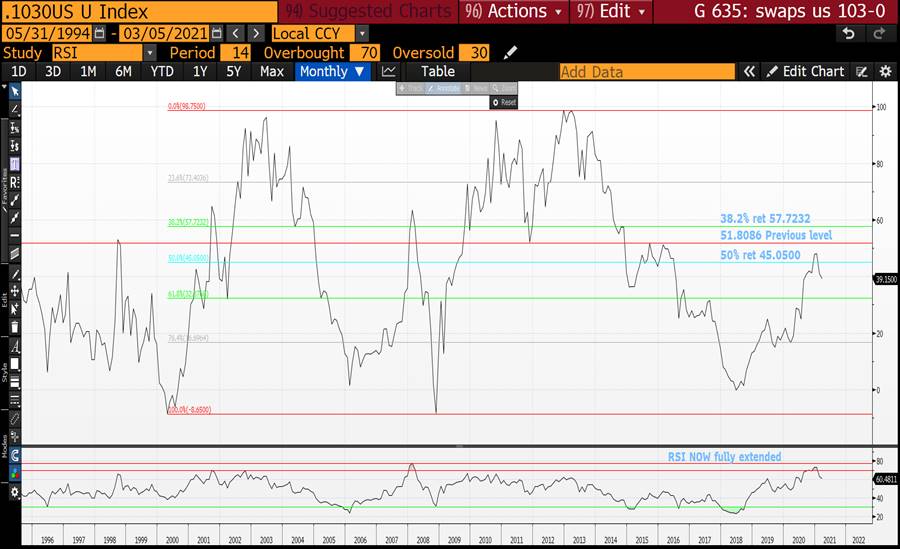Screen dimensions: 900x549
Task: Open chart settings gear icon
Action: click(x=885, y=72)
